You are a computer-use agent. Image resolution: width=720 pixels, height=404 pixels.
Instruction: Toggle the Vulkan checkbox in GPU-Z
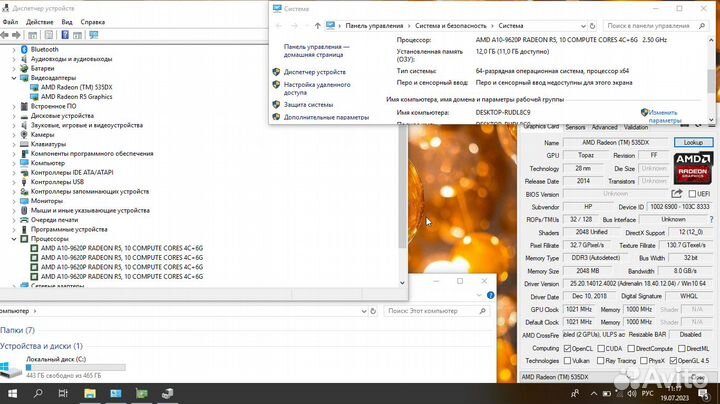(x=567, y=361)
